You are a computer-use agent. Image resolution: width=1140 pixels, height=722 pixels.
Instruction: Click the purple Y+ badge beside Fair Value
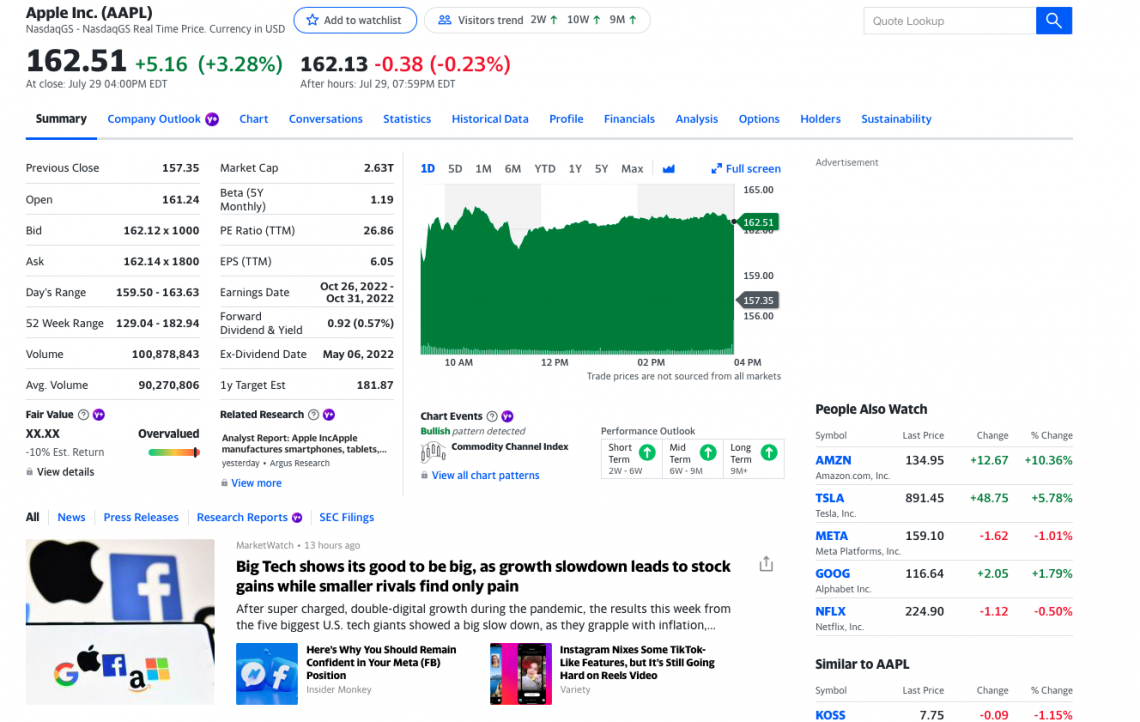tap(98, 413)
